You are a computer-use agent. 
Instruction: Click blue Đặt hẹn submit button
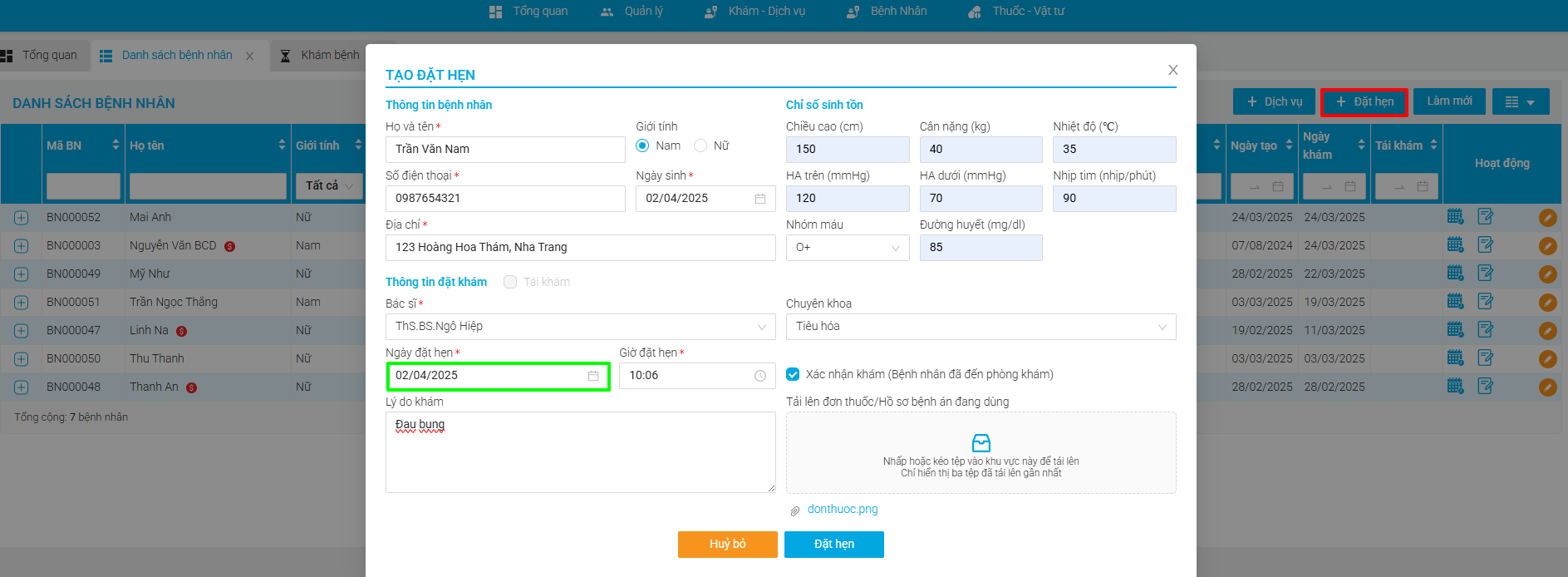tap(834, 545)
